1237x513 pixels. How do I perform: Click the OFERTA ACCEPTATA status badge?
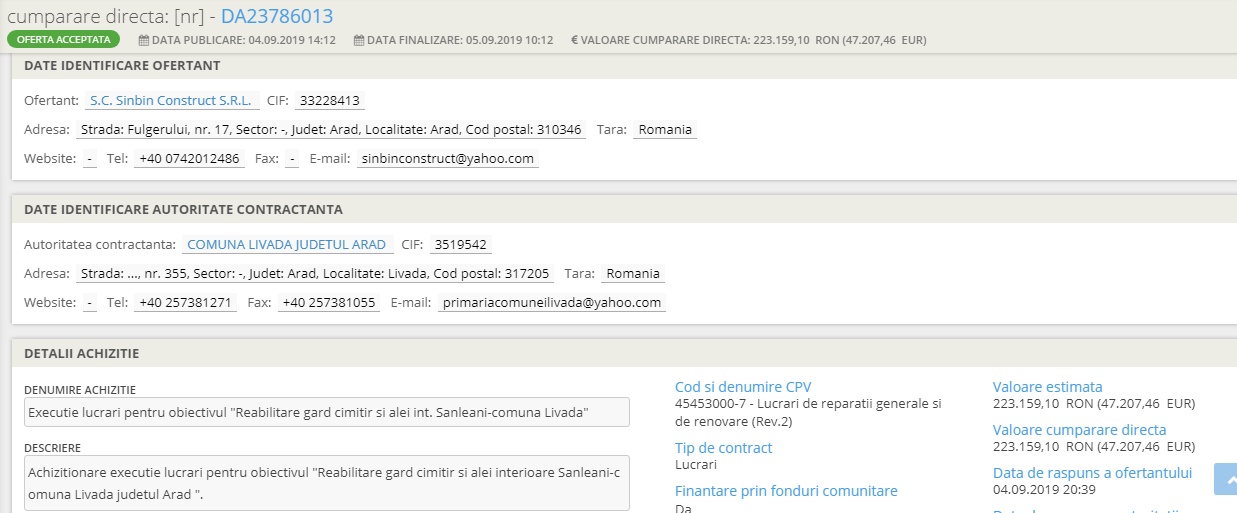point(63,40)
